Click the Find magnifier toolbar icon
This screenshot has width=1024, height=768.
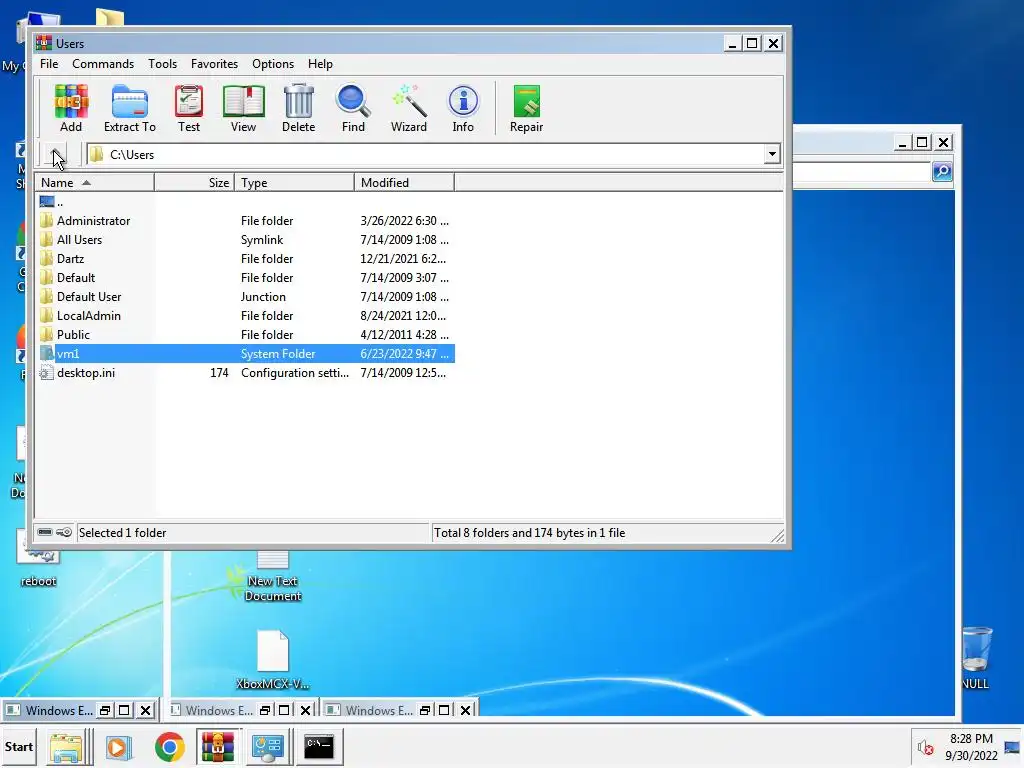point(353,108)
